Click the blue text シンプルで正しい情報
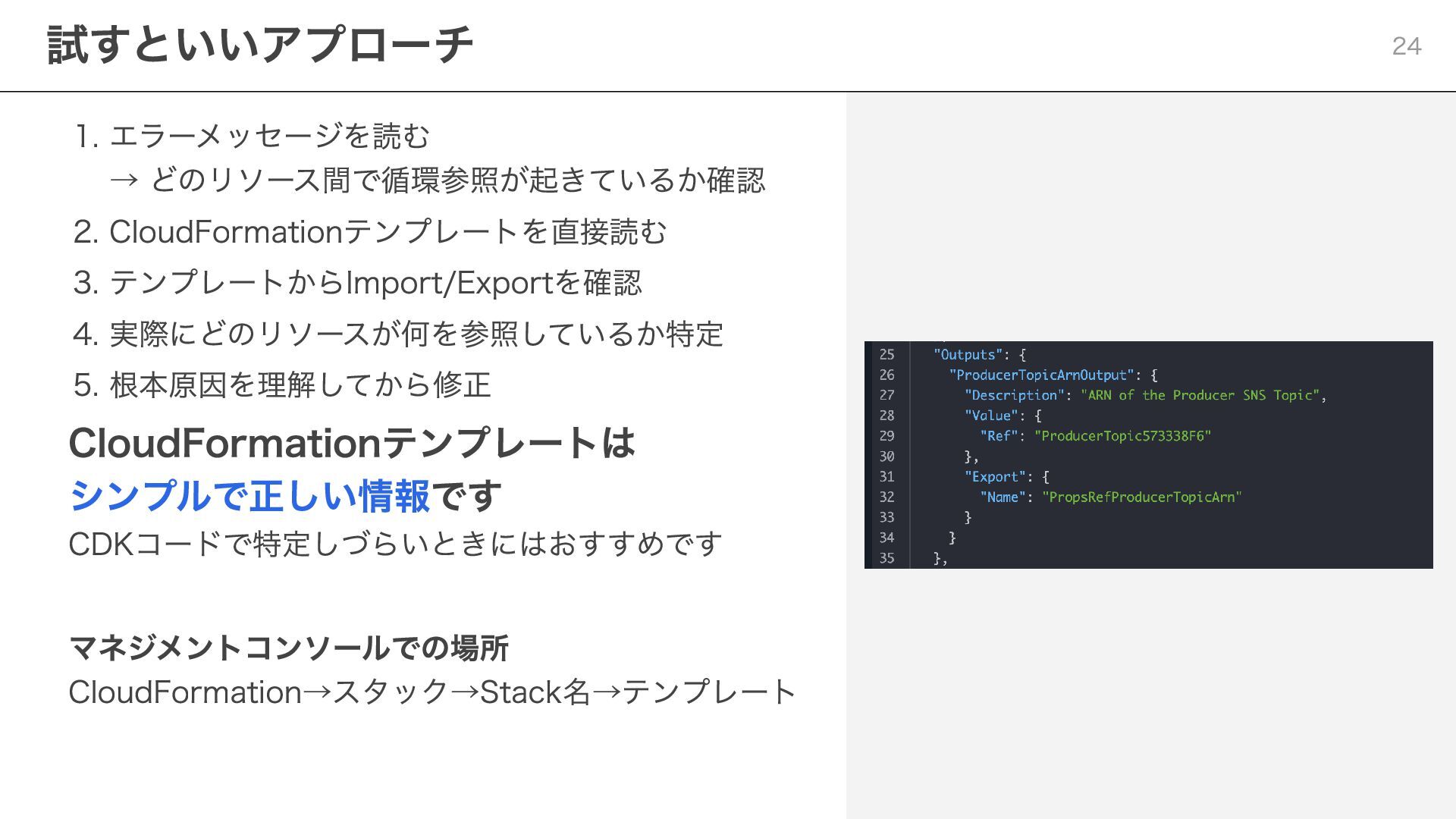 [x=249, y=496]
